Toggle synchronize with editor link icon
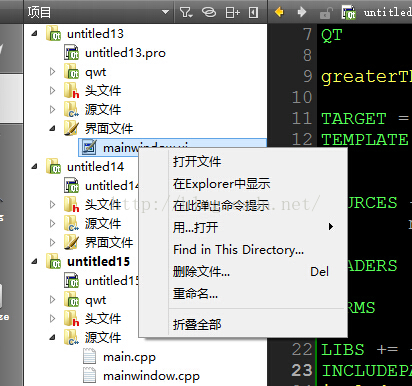Image resolution: width=412 pixels, height=386 pixels. pyautogui.click(x=209, y=13)
